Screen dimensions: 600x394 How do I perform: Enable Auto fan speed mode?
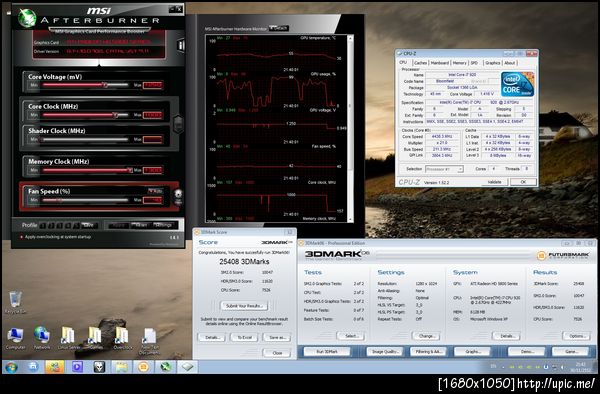pyautogui.click(x=155, y=190)
